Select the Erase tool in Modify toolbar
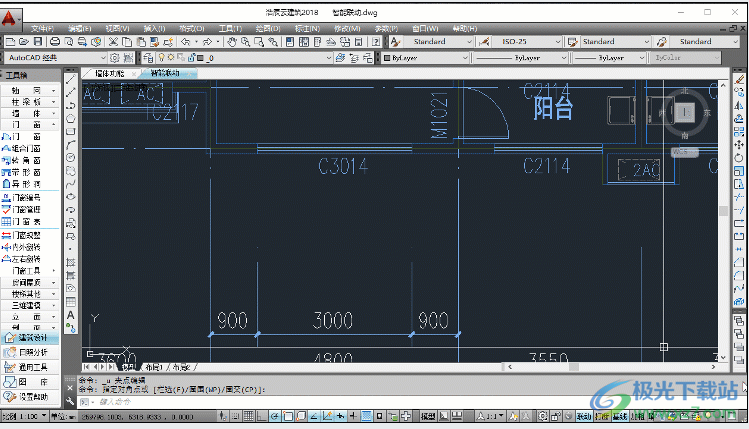Screen dimensions: 749x429 pos(739,79)
